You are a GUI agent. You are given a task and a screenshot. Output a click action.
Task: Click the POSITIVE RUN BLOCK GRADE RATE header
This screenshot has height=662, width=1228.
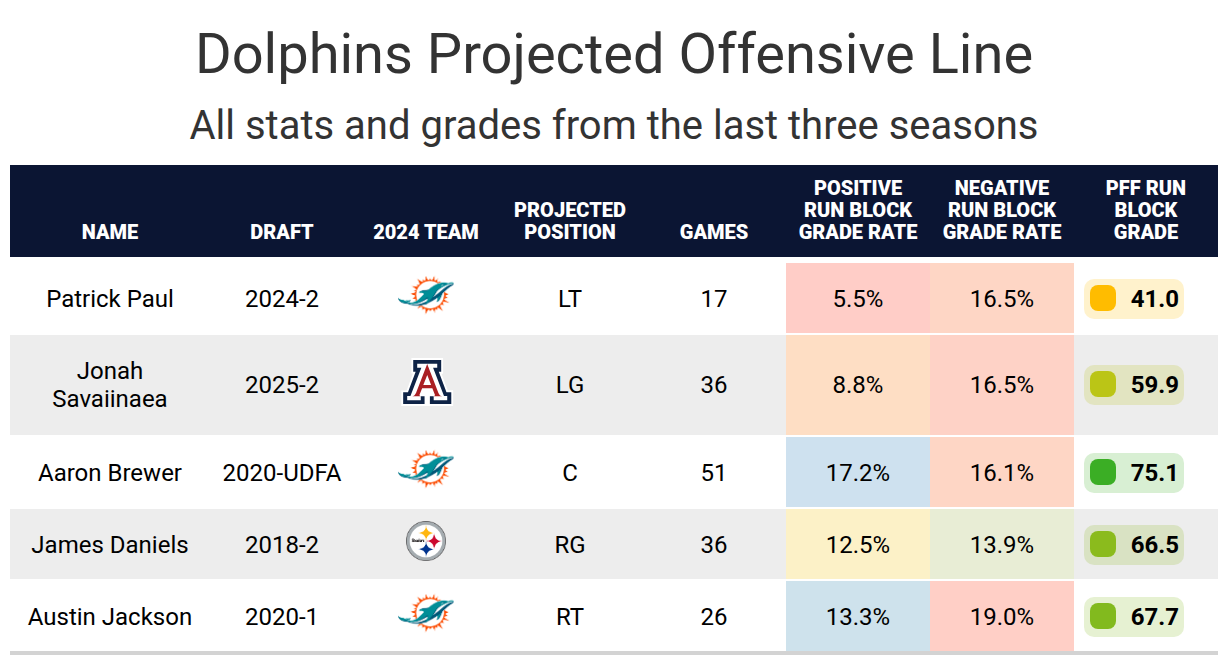point(858,210)
